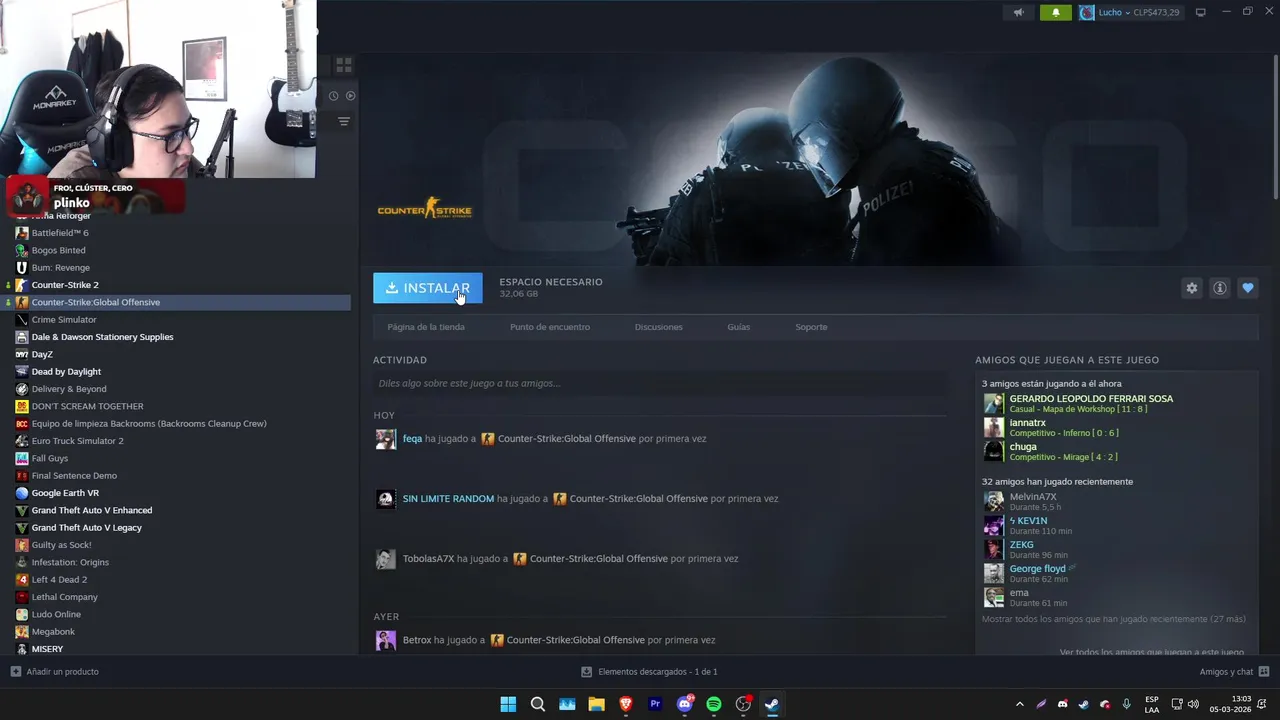Toggle the library grid view icon
The height and width of the screenshot is (720, 1280).
pyautogui.click(x=344, y=65)
